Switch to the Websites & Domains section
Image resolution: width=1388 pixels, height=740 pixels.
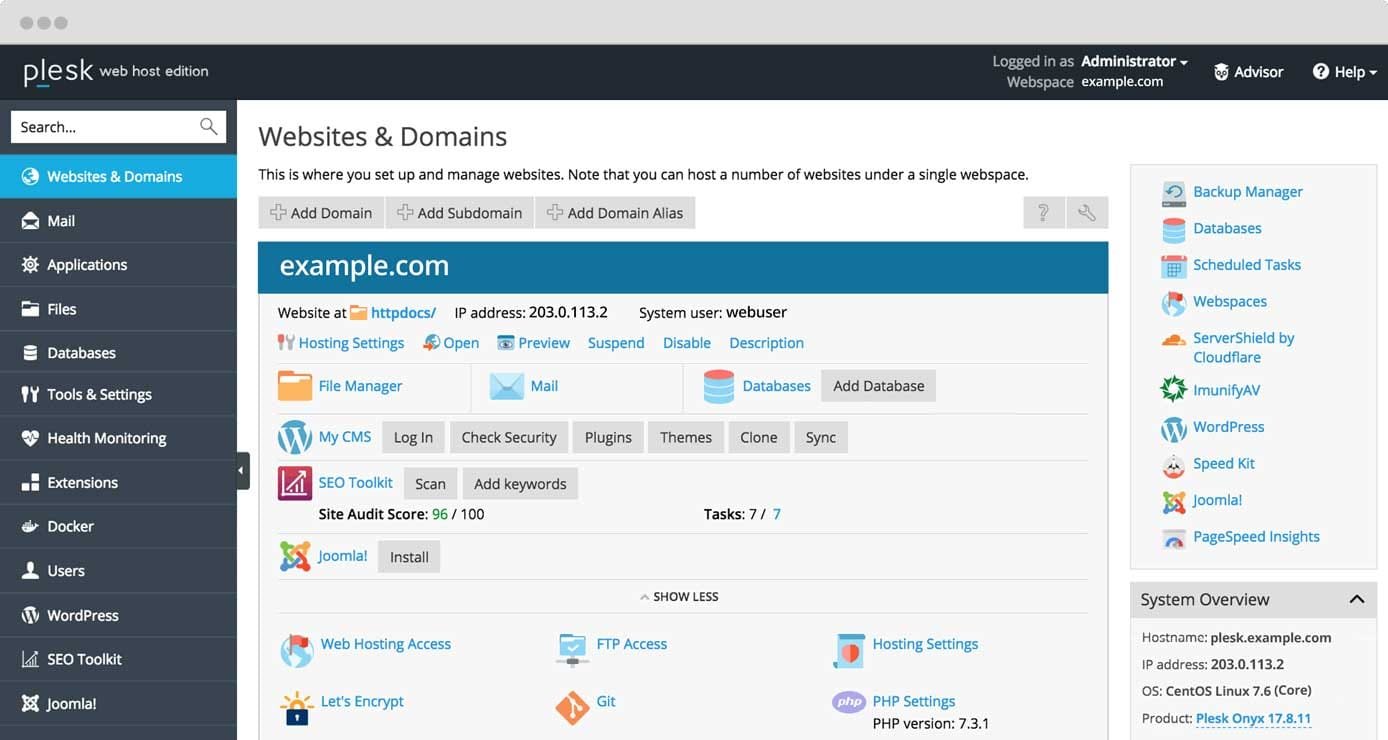pos(114,176)
